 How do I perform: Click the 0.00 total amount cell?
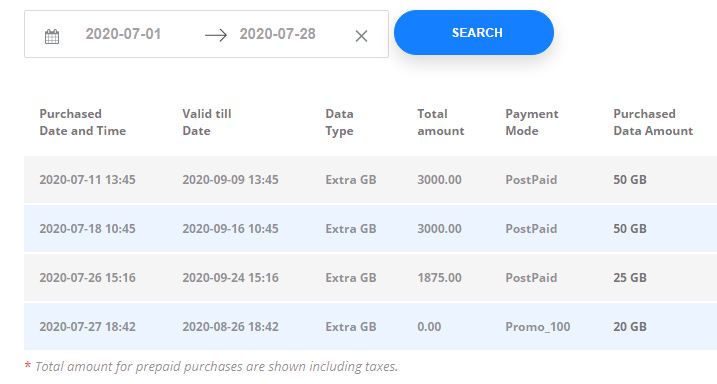click(429, 326)
